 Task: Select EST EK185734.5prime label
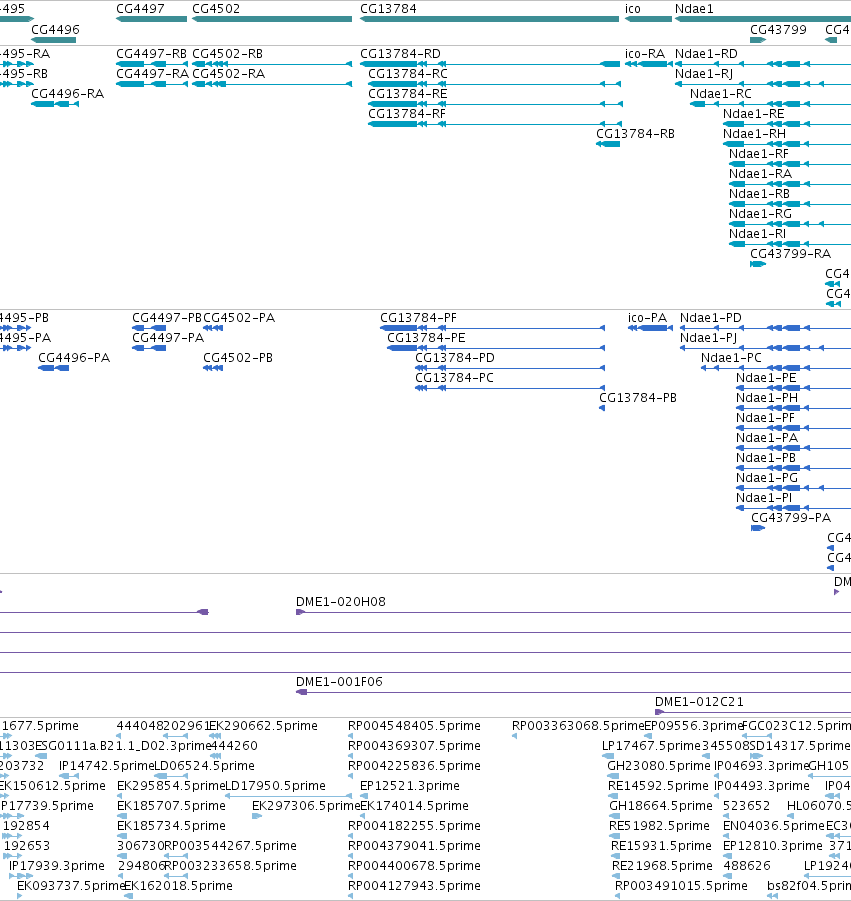coord(171,826)
